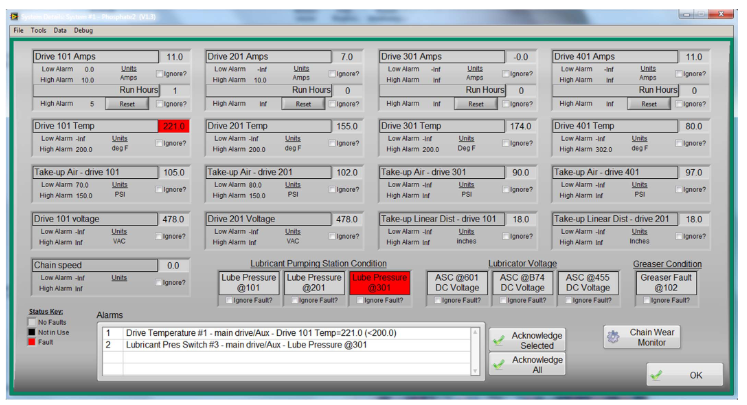The image size is (747, 405).
Task: Enable Ignore for Take-up Air drive 201
Action: click(x=333, y=189)
